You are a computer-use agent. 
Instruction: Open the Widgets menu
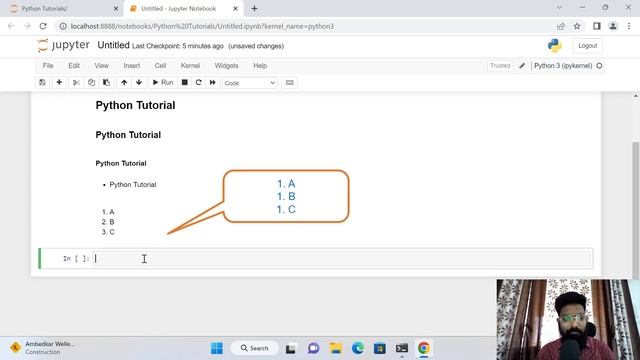[226, 66]
